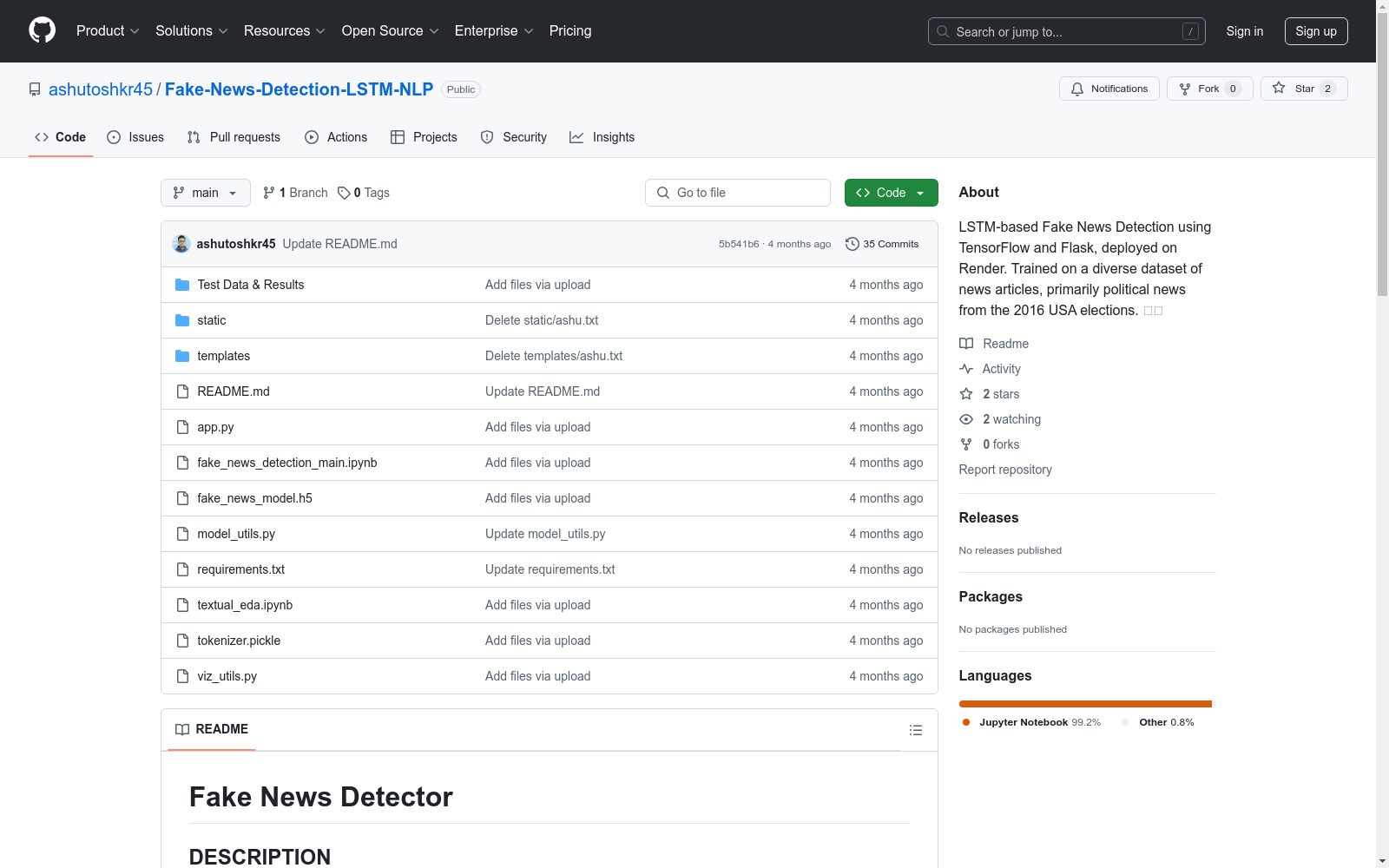Click the Jupyter Notebook 99.2% language label
This screenshot has height=868, width=1389.
[x=1031, y=722]
